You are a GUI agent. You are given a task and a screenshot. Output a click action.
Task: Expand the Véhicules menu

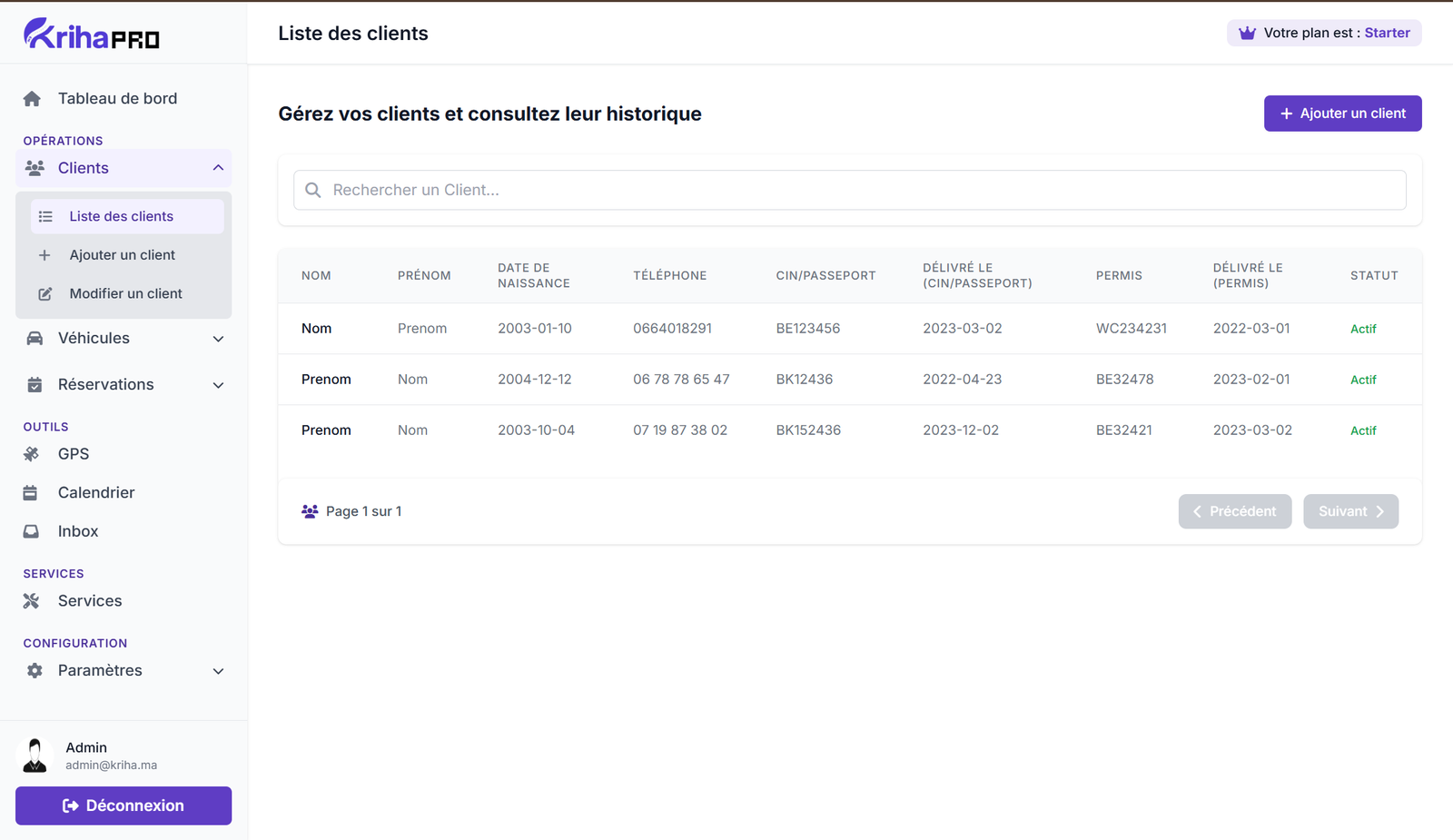(x=218, y=339)
